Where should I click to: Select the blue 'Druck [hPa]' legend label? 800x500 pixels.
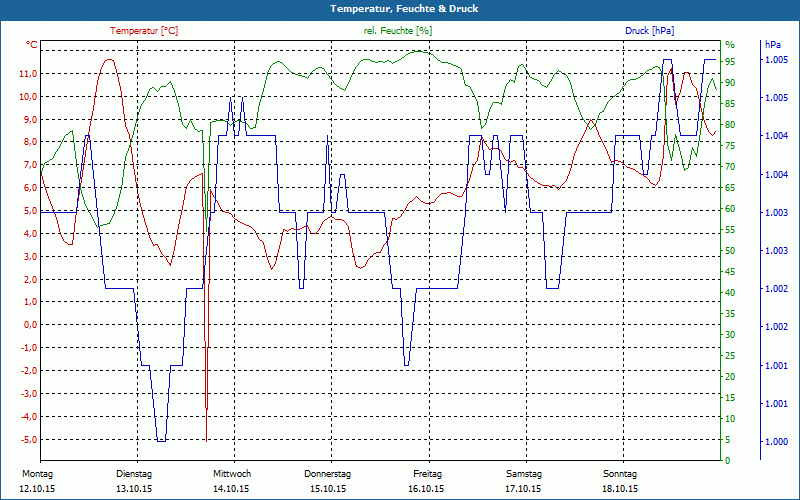(x=649, y=31)
